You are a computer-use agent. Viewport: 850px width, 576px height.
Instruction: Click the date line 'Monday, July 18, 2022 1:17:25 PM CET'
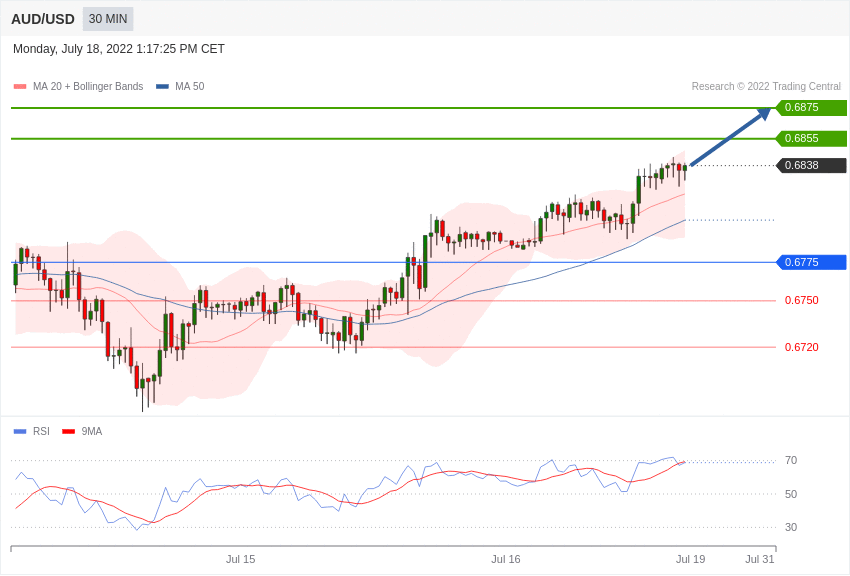pyautogui.click(x=119, y=49)
